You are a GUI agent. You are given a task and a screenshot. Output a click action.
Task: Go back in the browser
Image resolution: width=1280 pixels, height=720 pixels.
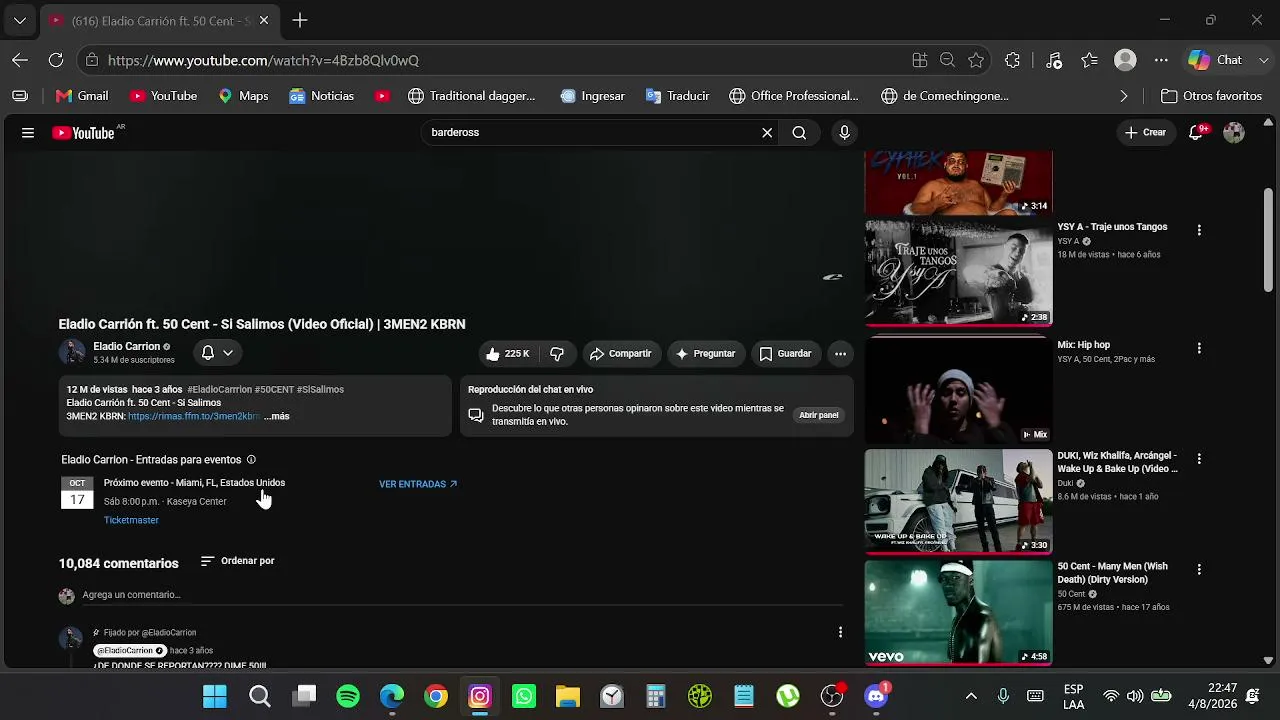click(x=20, y=60)
